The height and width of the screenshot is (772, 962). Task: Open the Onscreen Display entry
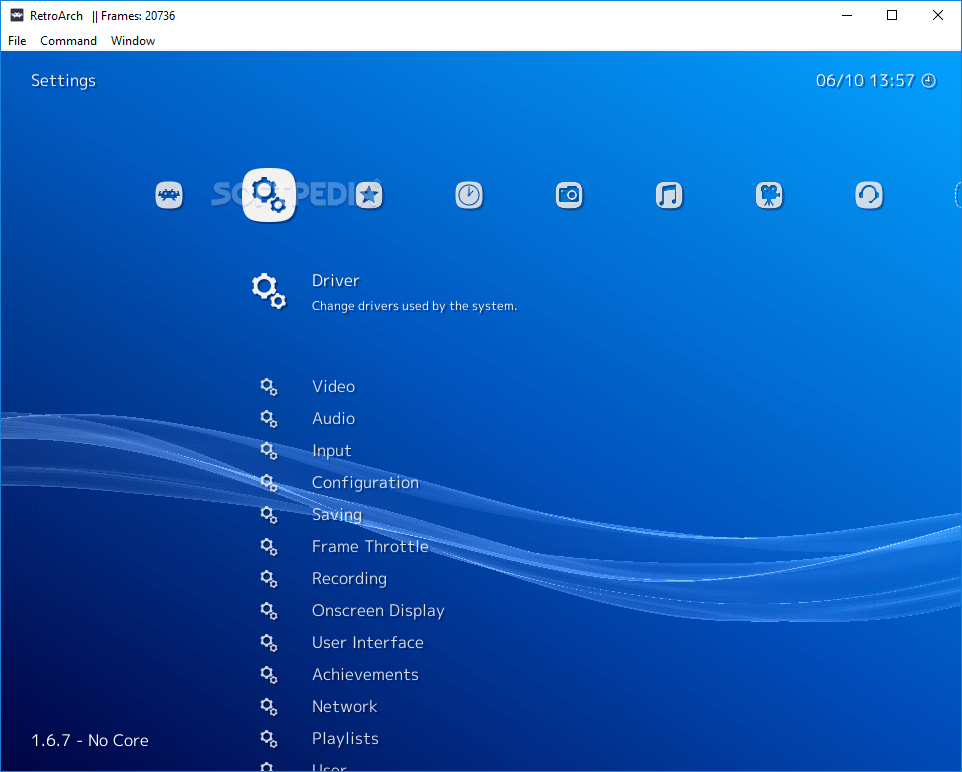(378, 611)
